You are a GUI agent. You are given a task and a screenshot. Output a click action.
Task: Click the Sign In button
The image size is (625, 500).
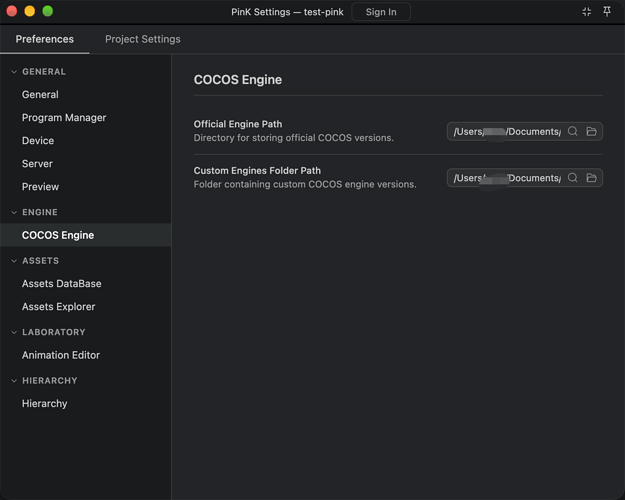tap(381, 12)
